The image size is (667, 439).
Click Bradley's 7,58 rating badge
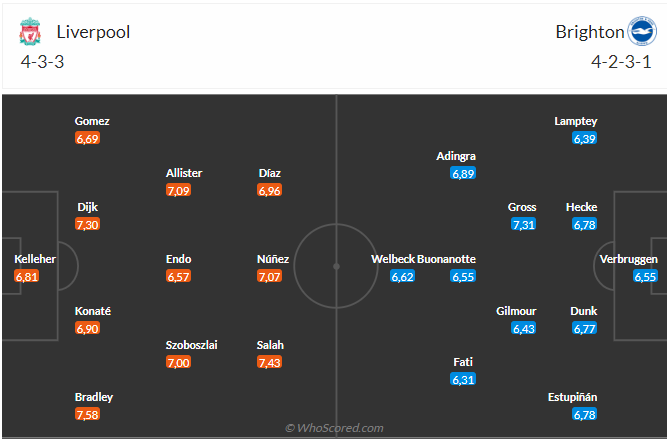pos(88,414)
